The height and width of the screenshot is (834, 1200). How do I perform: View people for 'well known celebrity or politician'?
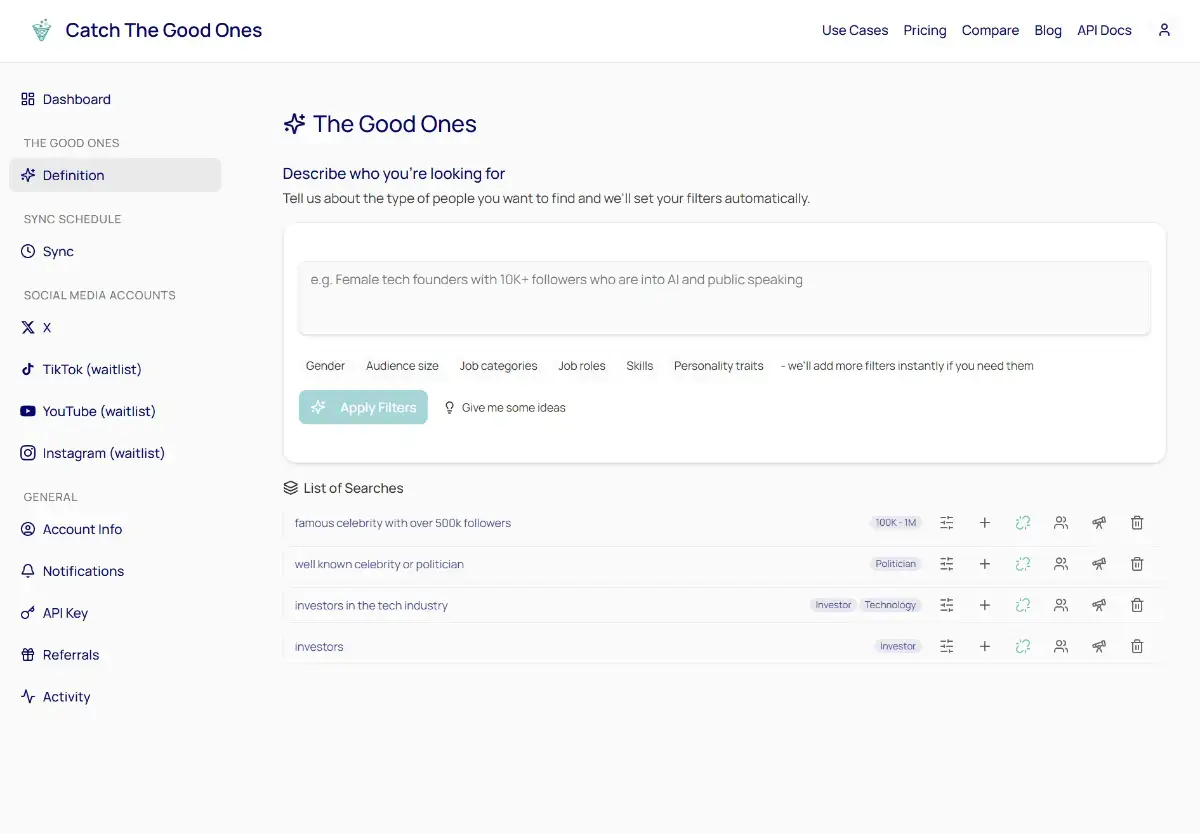click(1061, 564)
